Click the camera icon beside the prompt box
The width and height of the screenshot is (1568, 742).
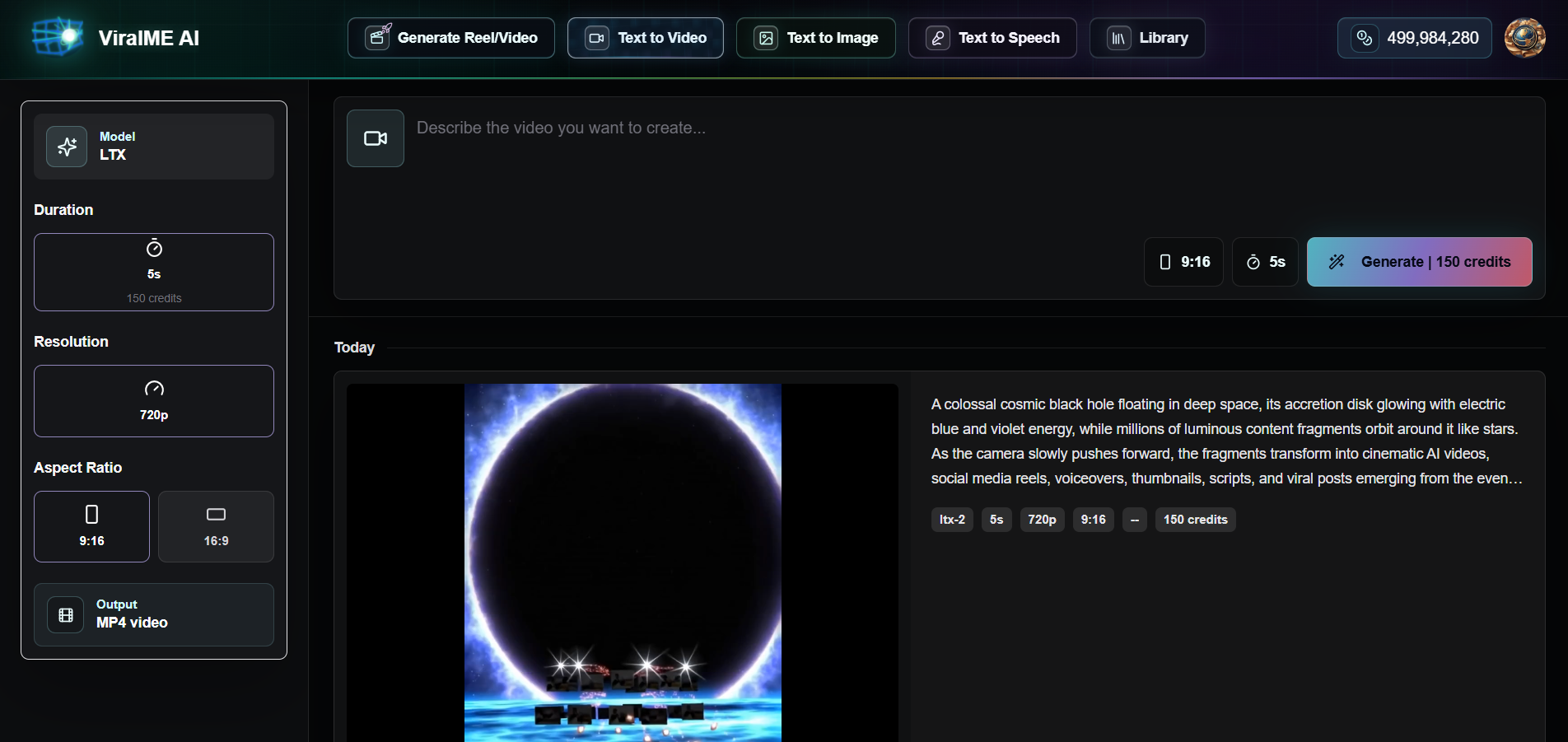point(376,138)
